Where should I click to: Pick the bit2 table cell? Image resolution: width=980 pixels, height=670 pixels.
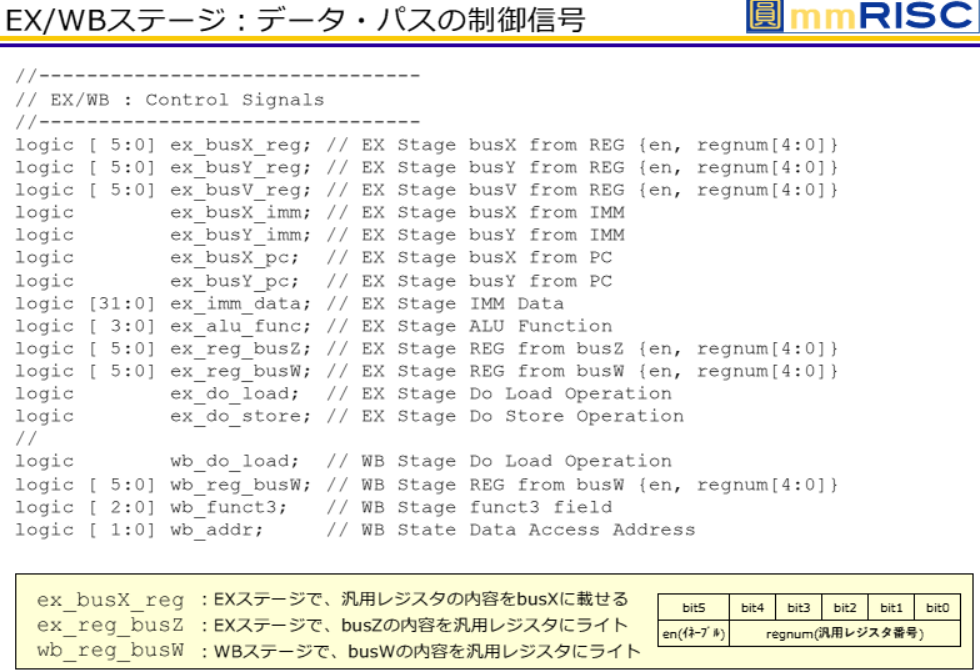(x=845, y=608)
